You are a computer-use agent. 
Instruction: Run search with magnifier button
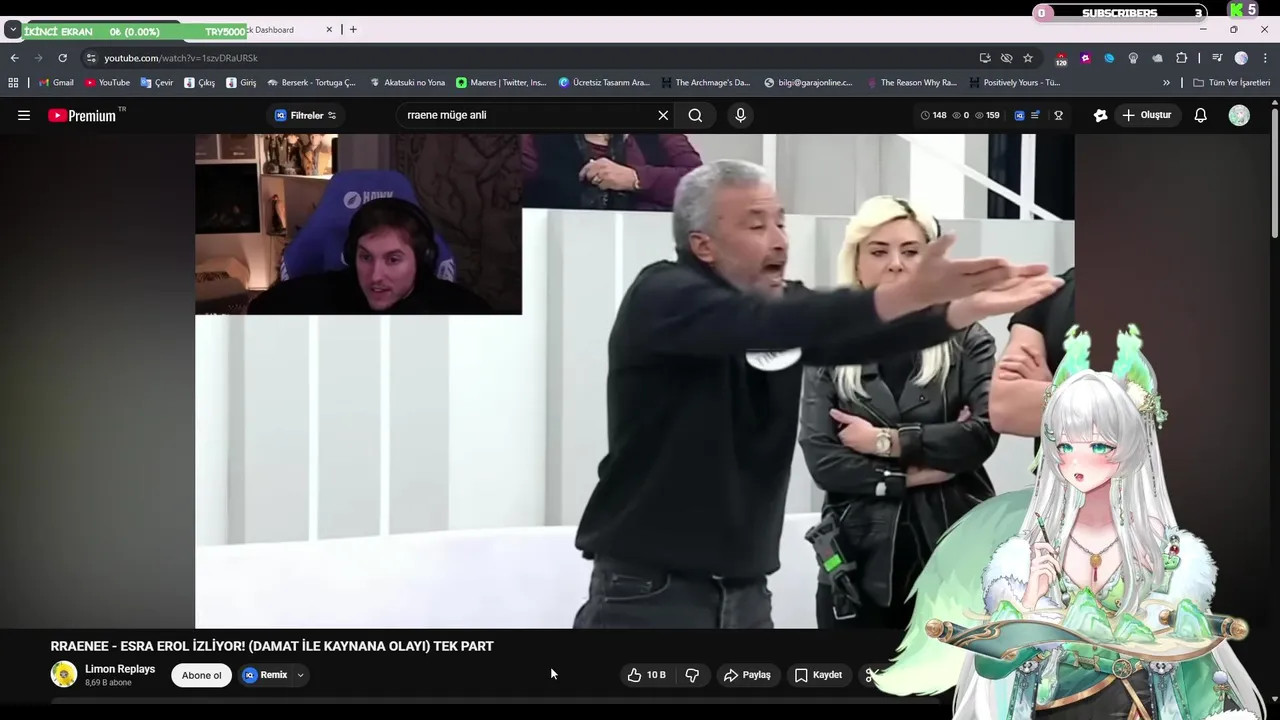coord(695,115)
